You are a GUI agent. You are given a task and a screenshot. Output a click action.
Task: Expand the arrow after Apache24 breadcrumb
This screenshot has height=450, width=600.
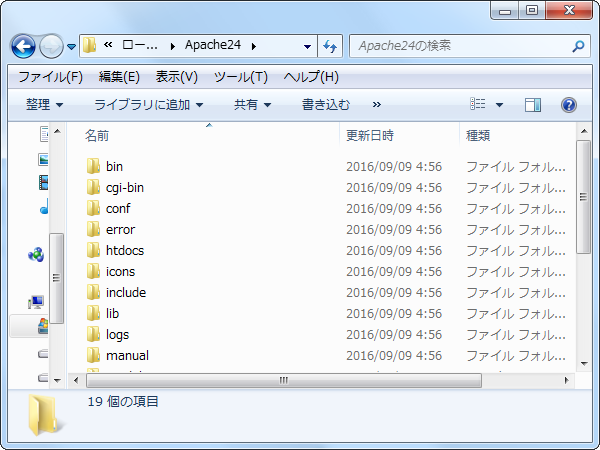(x=254, y=46)
